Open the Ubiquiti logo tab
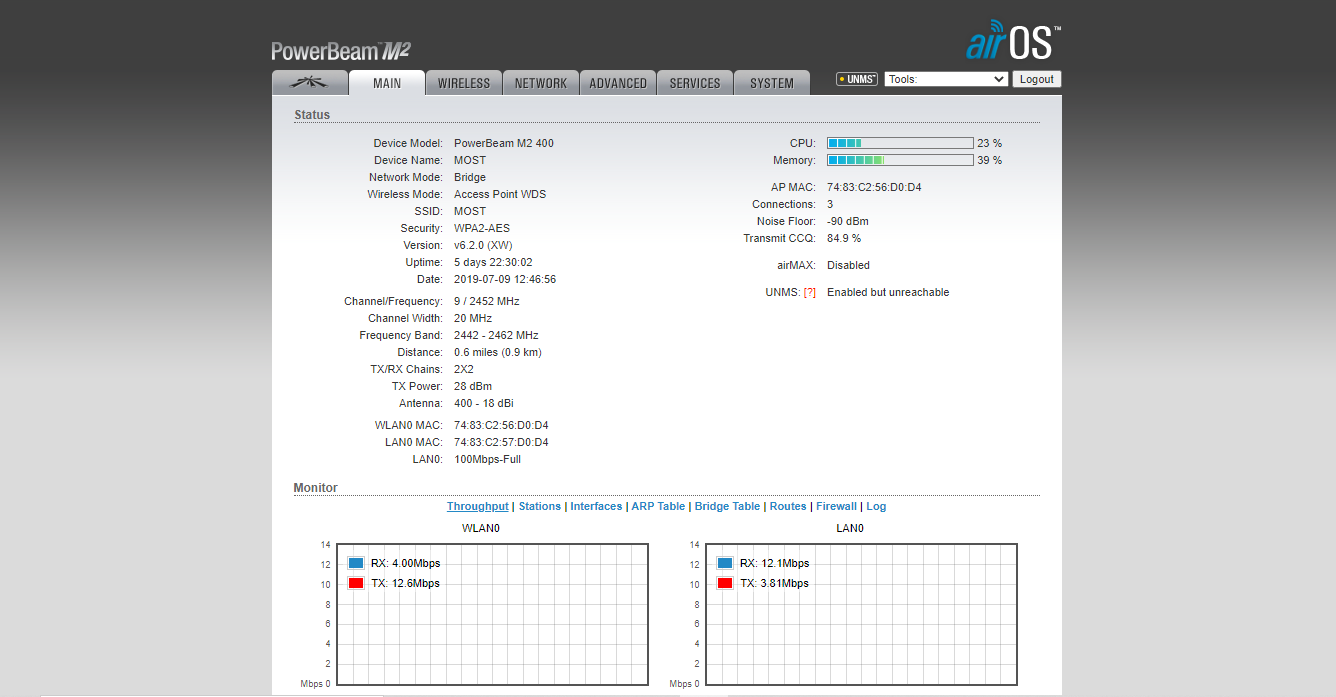This screenshot has width=1336, height=697. pos(310,83)
